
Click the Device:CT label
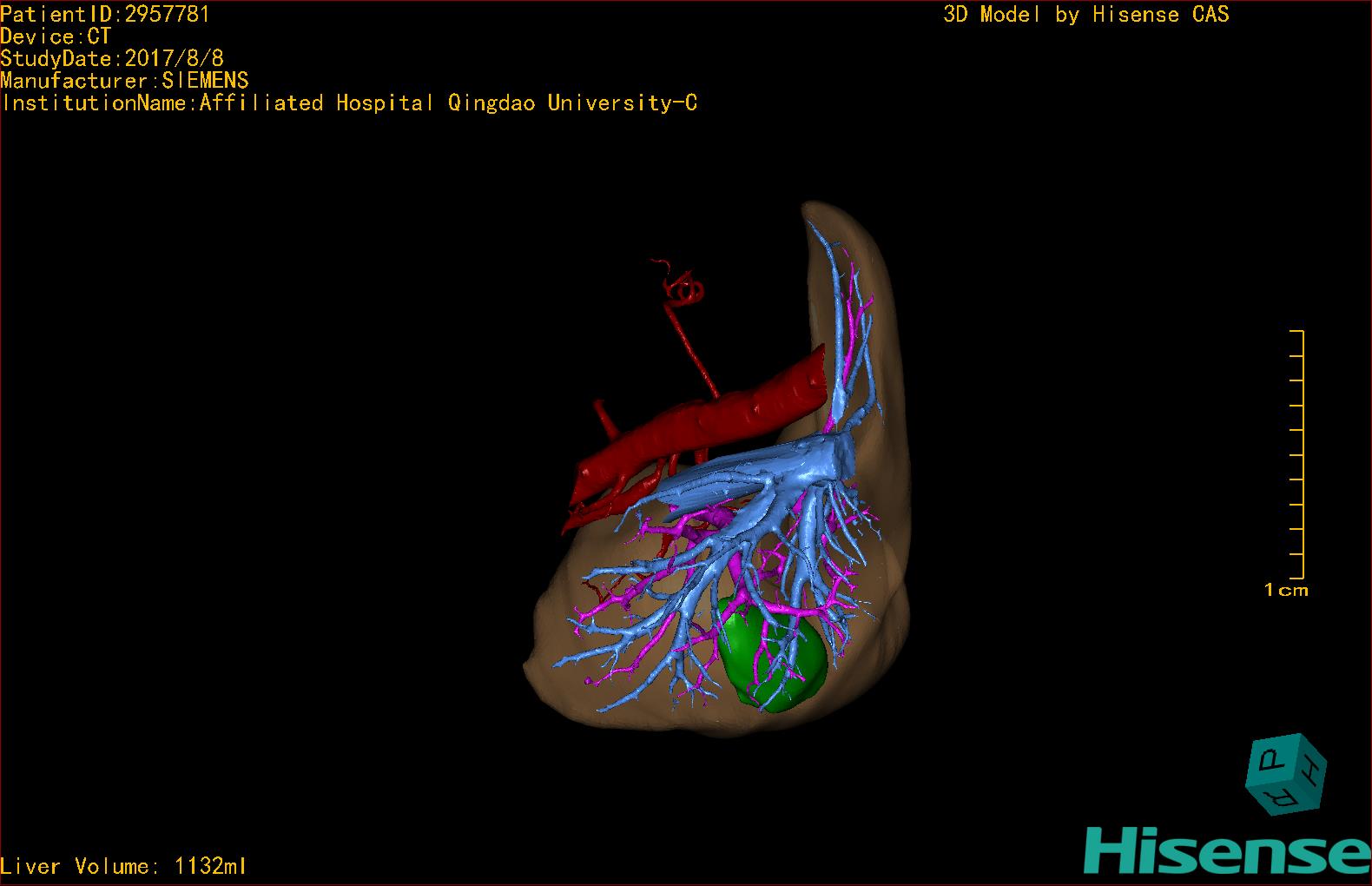click(x=56, y=36)
